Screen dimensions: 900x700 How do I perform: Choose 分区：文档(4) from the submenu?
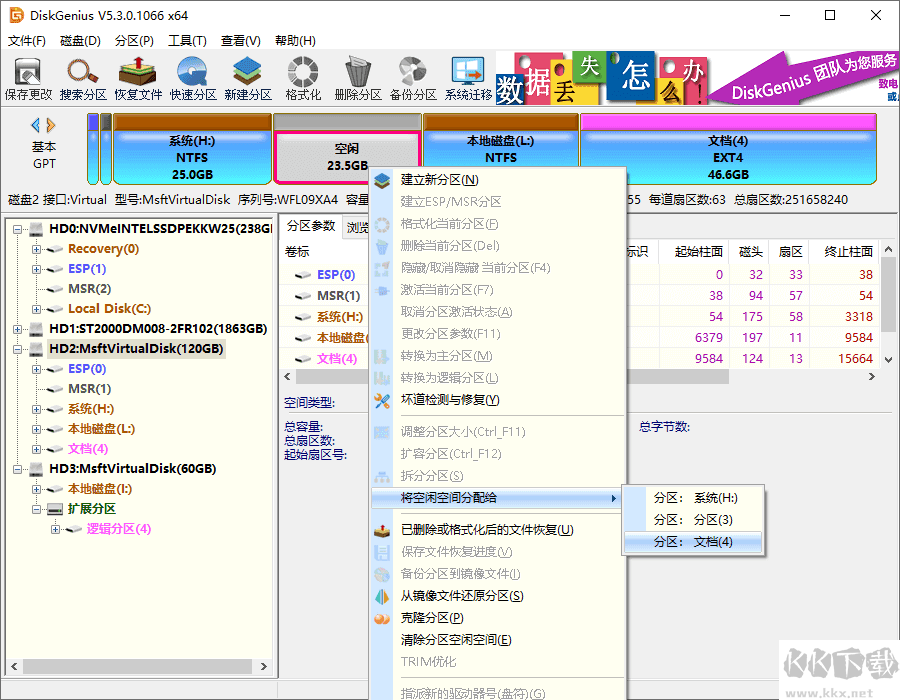(x=693, y=542)
